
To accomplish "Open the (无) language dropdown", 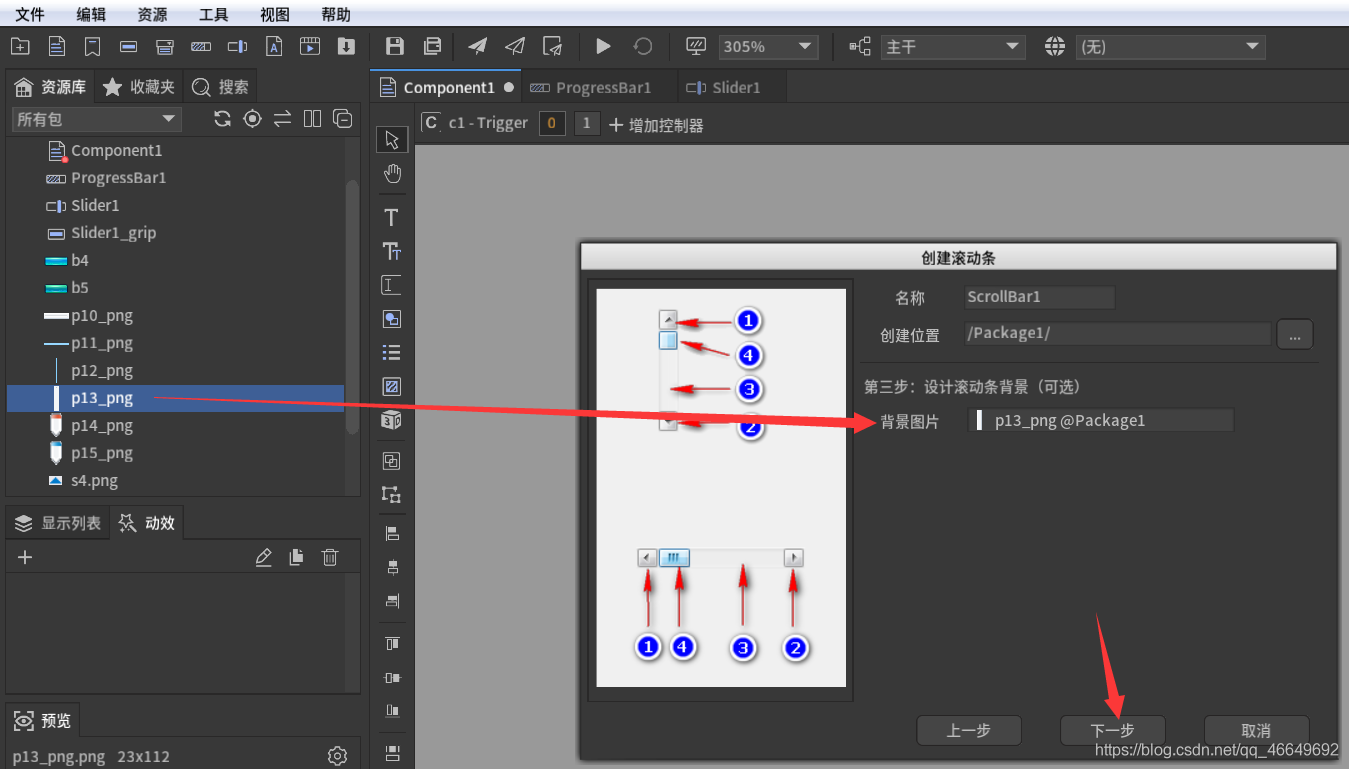I will click(x=1171, y=47).
